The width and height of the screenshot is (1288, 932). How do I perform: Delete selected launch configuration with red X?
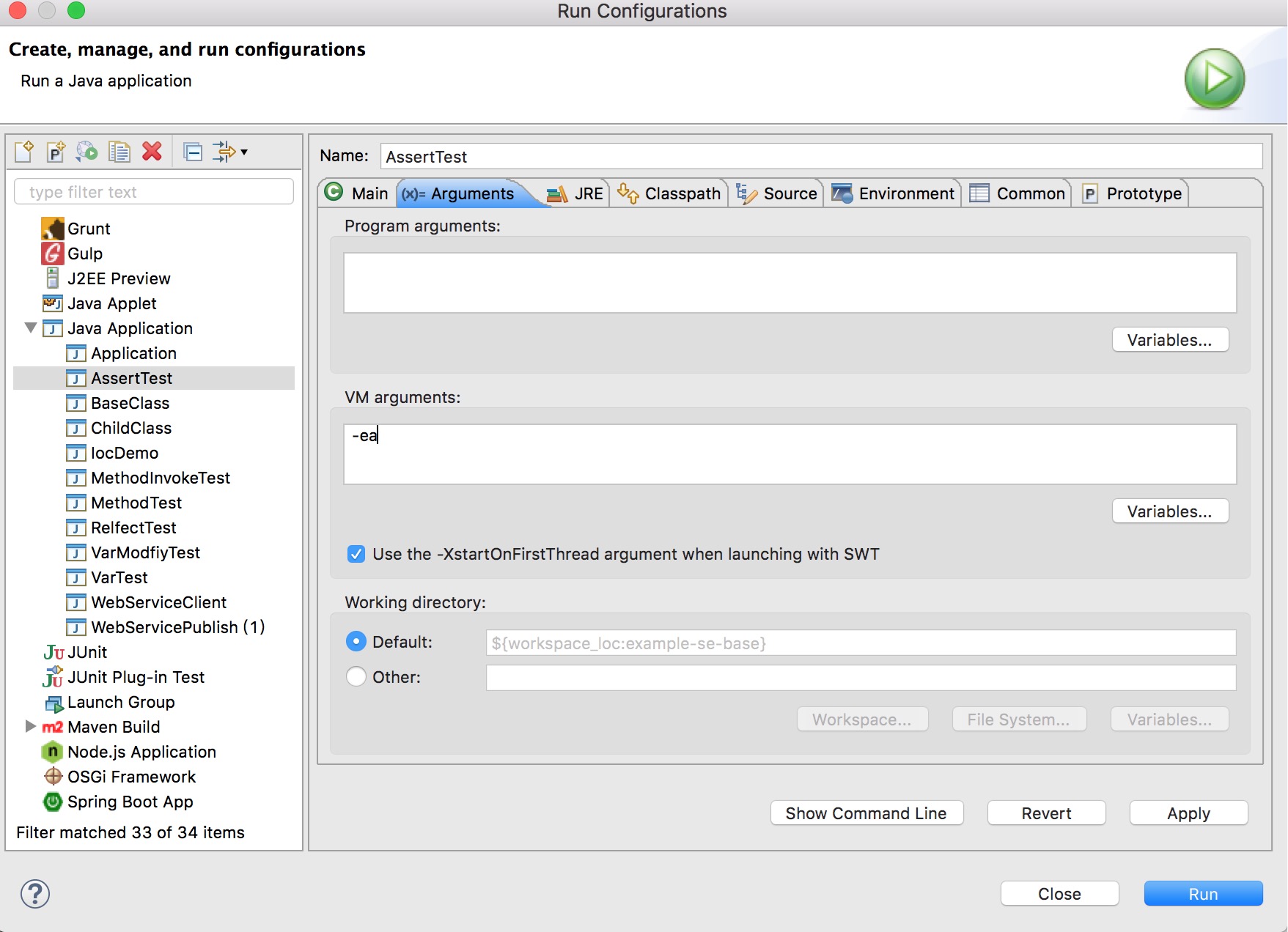coord(152,152)
